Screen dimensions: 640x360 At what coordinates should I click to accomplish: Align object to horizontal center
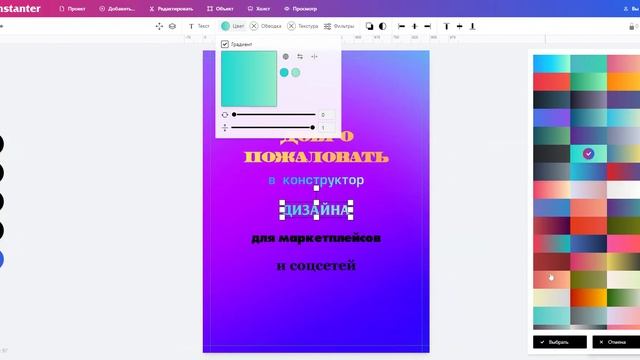(415, 26)
